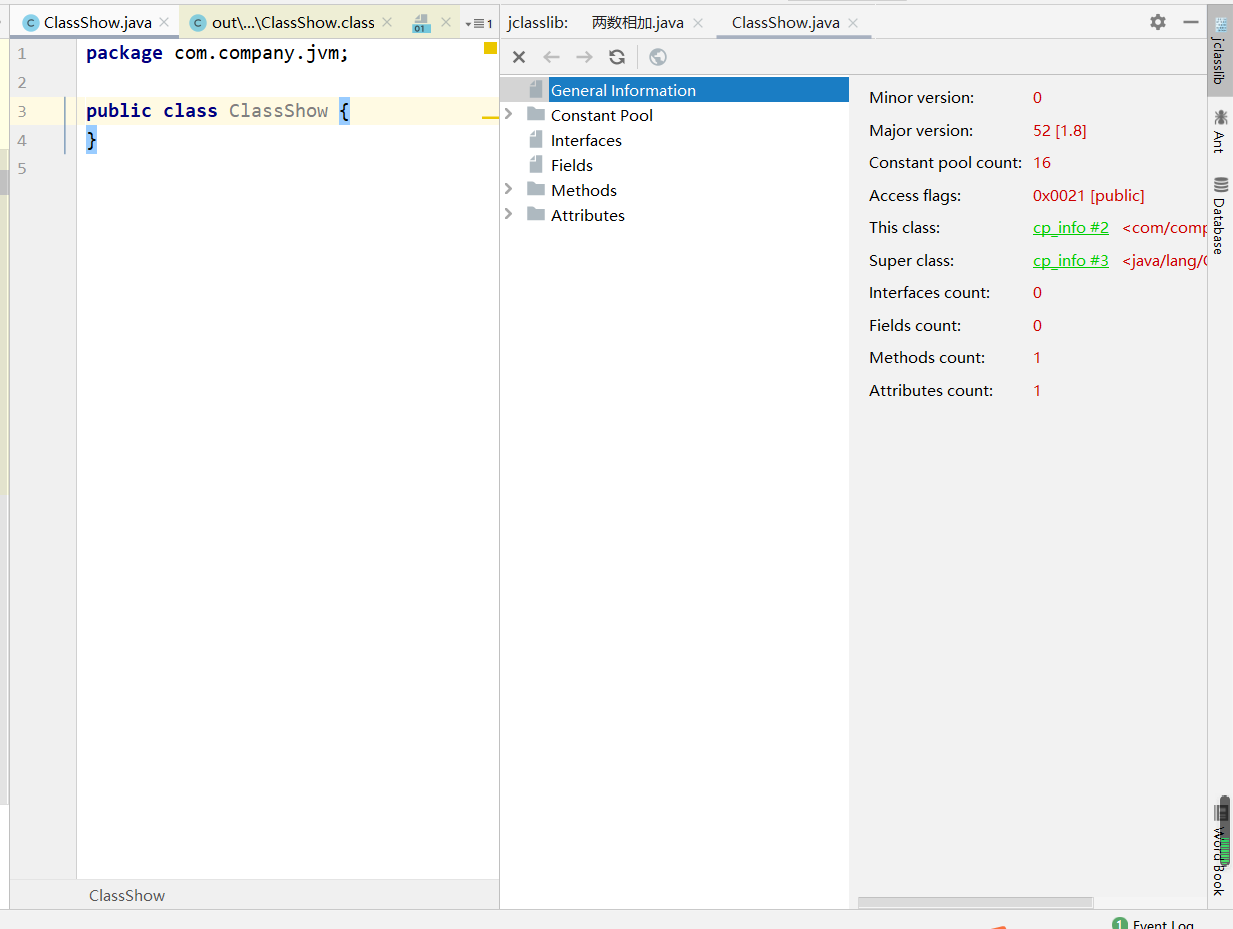Viewport: 1233px width, 929px height.
Task: Close the ClassShow.java jclasslib tab
Action: (x=853, y=23)
